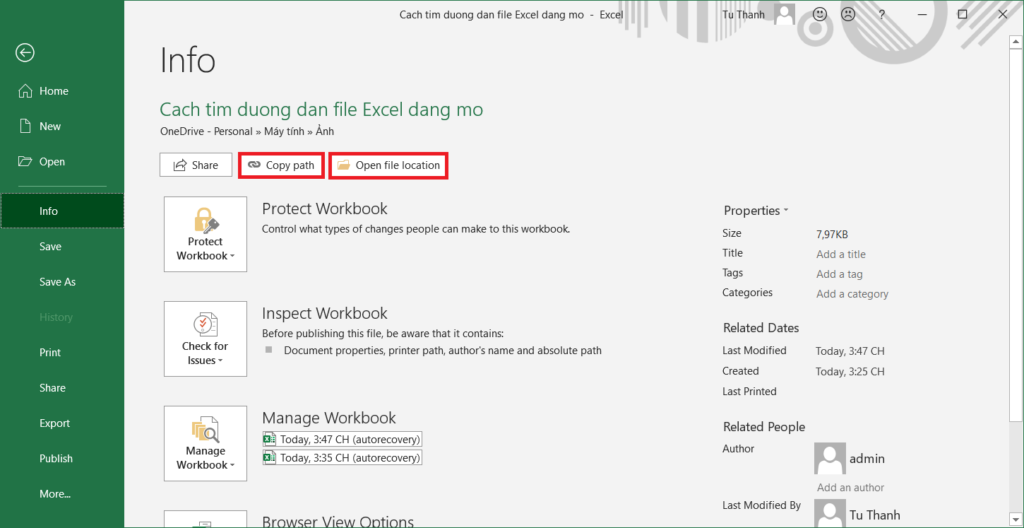This screenshot has width=1024, height=528.
Task: Click the smiley feedback face icon
Action: pos(820,14)
